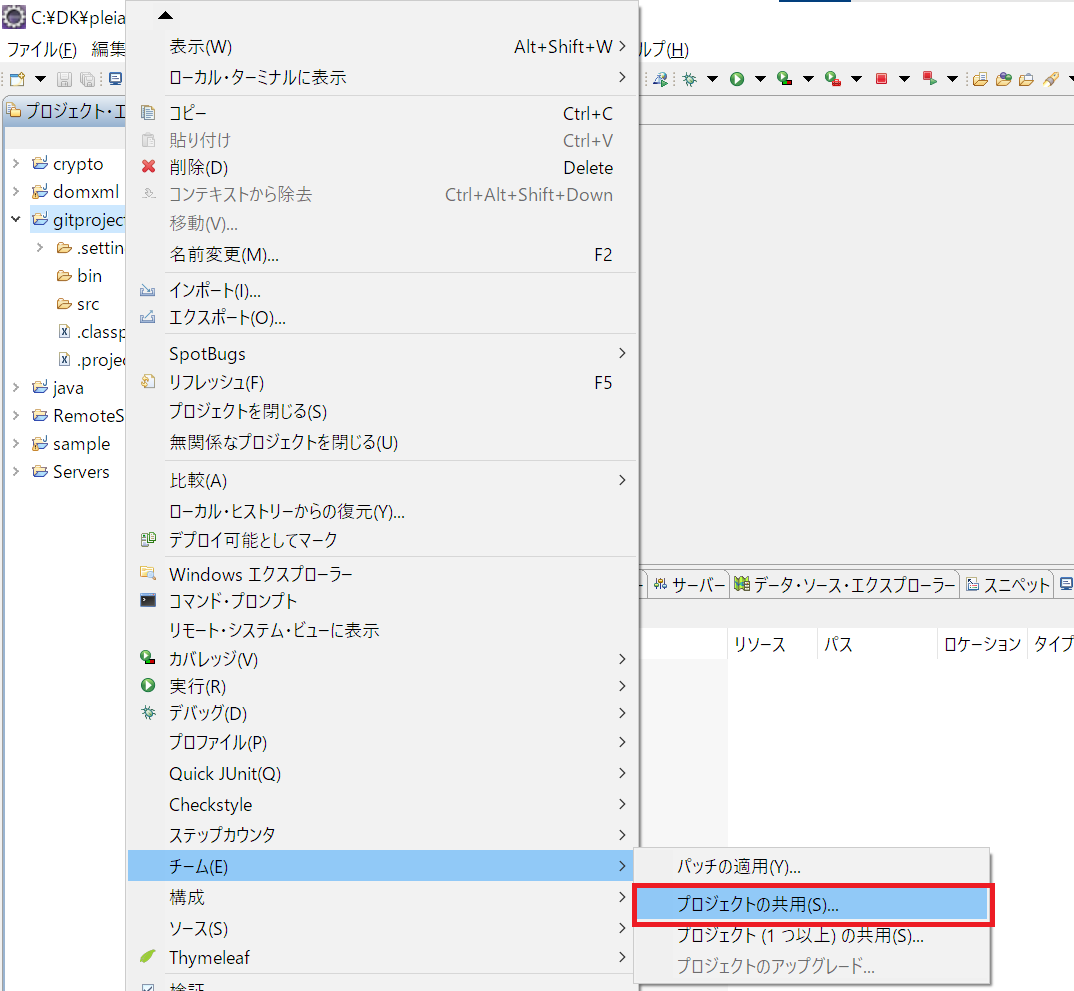Click the blue terminal monitor toolbar icon

116,79
